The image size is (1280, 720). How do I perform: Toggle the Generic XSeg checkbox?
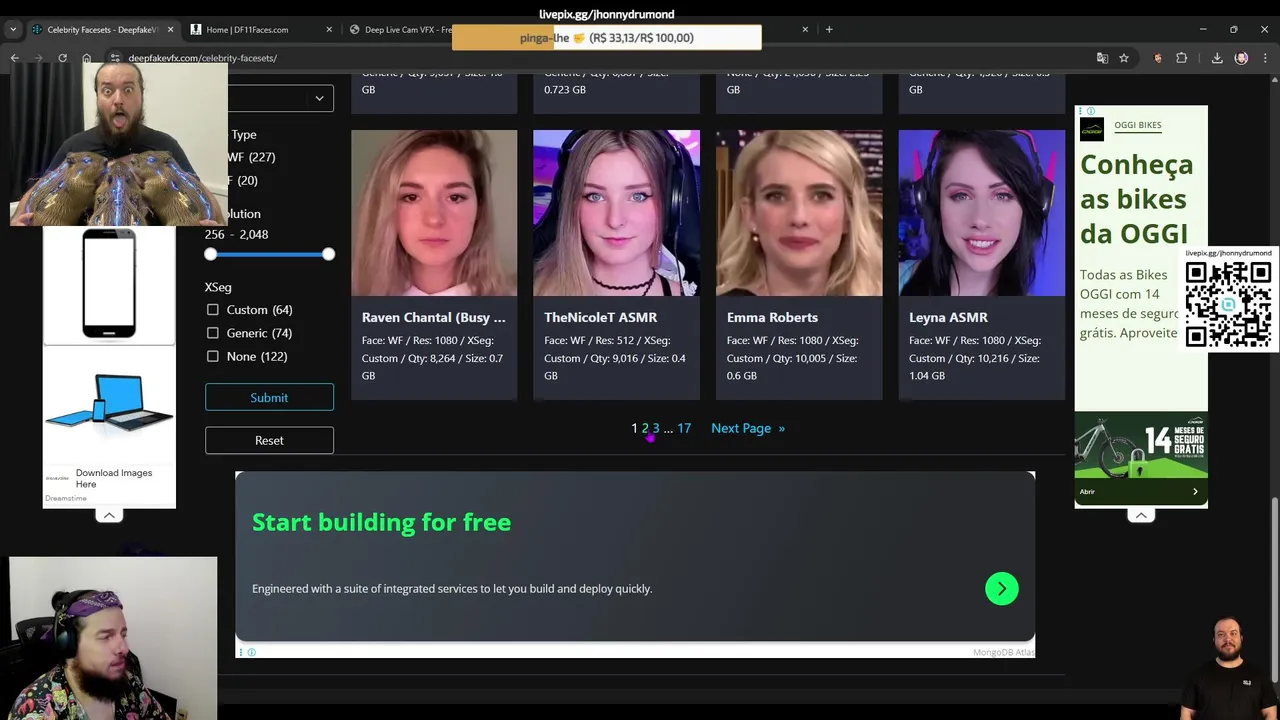(212, 333)
